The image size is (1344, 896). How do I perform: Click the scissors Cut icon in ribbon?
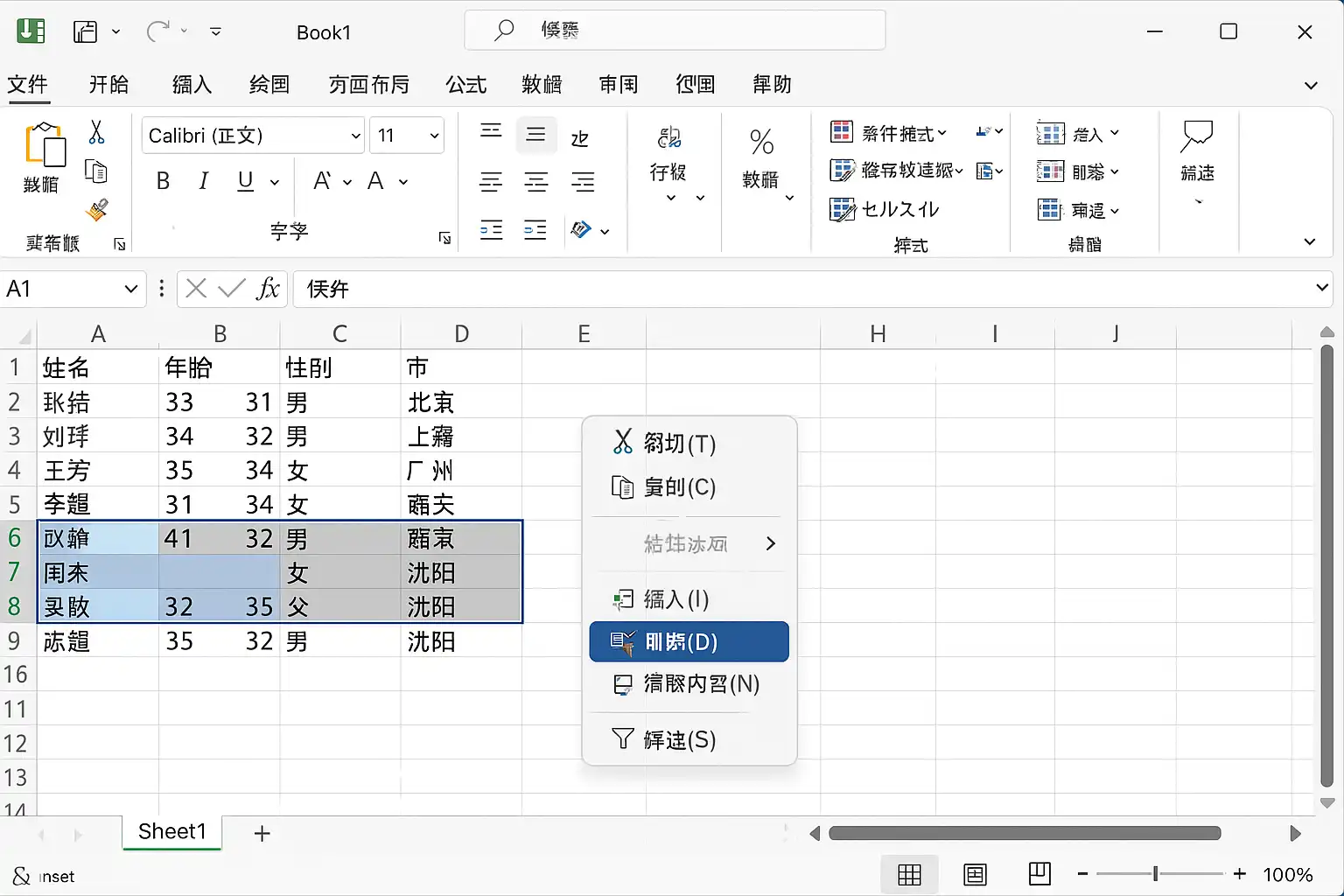pos(96,132)
